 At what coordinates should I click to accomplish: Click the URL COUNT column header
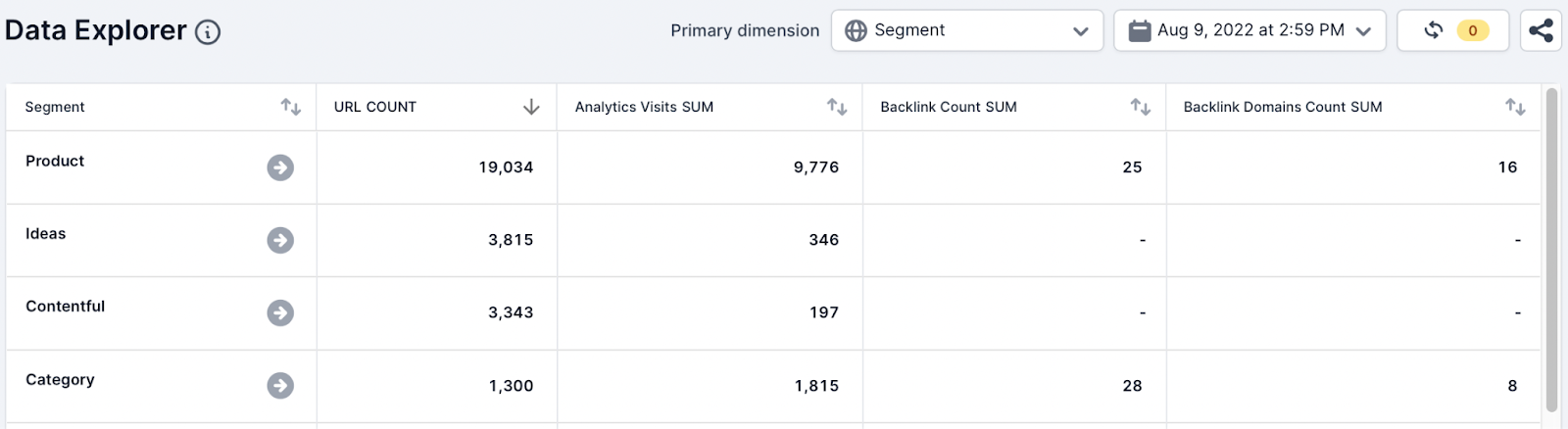coord(375,107)
